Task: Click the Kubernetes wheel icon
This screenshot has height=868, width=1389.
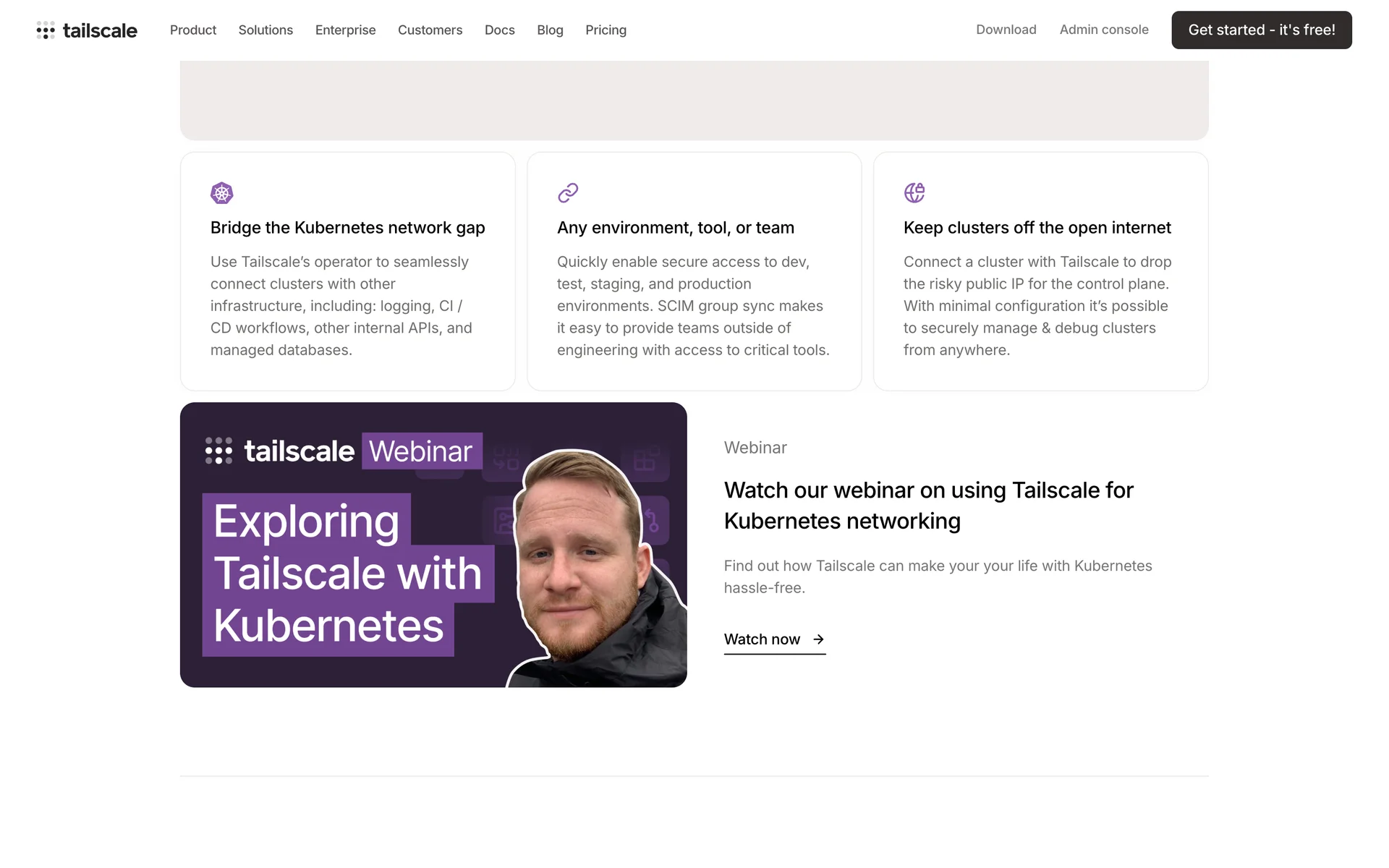Action: point(221,193)
